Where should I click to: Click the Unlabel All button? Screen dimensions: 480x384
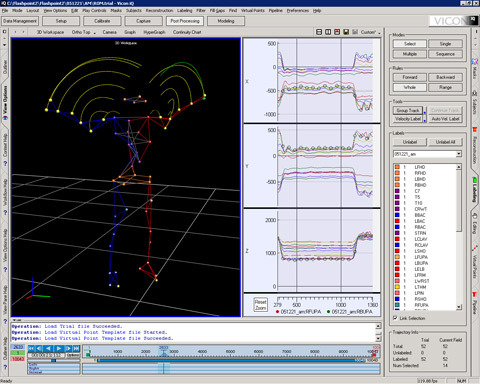click(445, 142)
